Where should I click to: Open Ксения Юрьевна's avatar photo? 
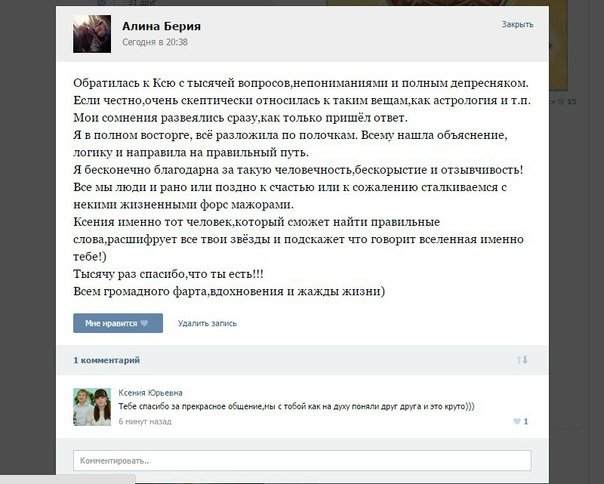[92, 407]
